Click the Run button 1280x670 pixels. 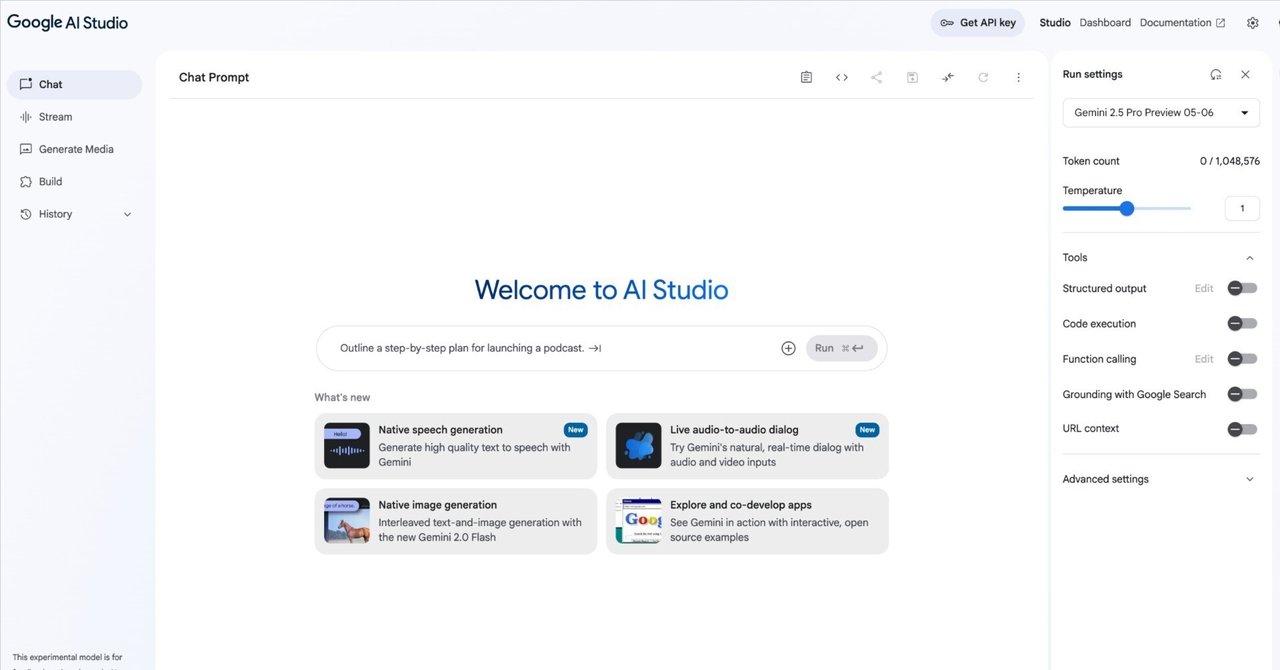pos(841,348)
